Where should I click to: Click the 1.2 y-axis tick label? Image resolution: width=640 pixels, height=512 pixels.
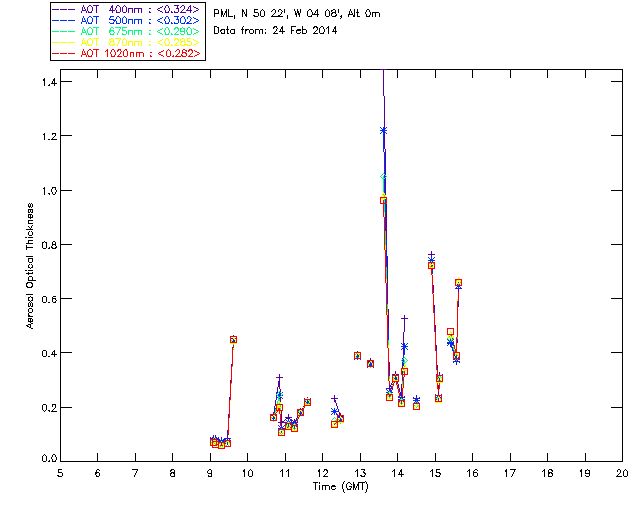[49, 136]
